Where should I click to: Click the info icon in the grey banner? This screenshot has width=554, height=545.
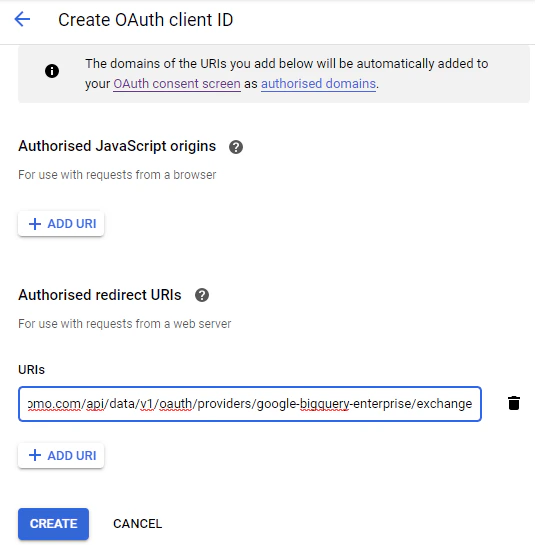[52, 71]
